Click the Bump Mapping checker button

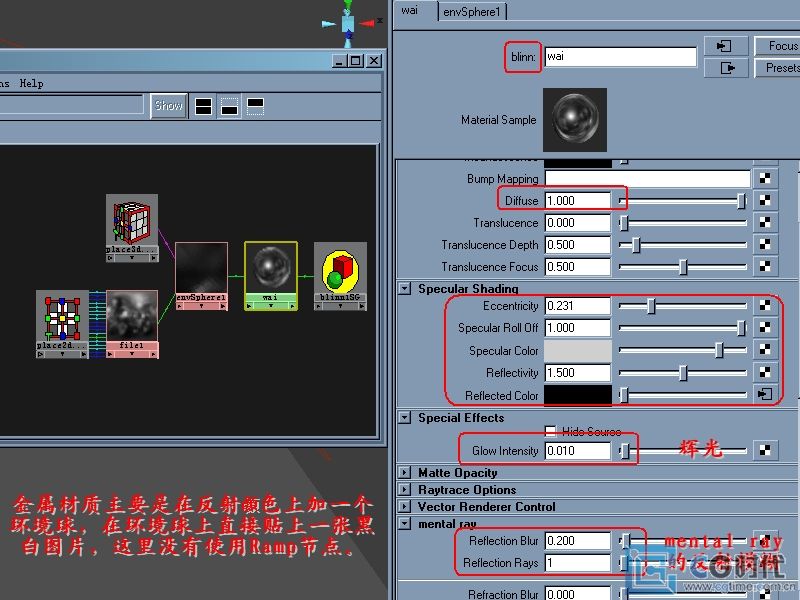[x=765, y=179]
